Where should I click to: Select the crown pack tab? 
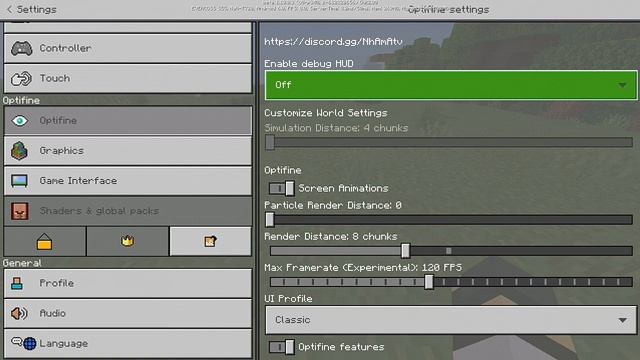tap(127, 241)
